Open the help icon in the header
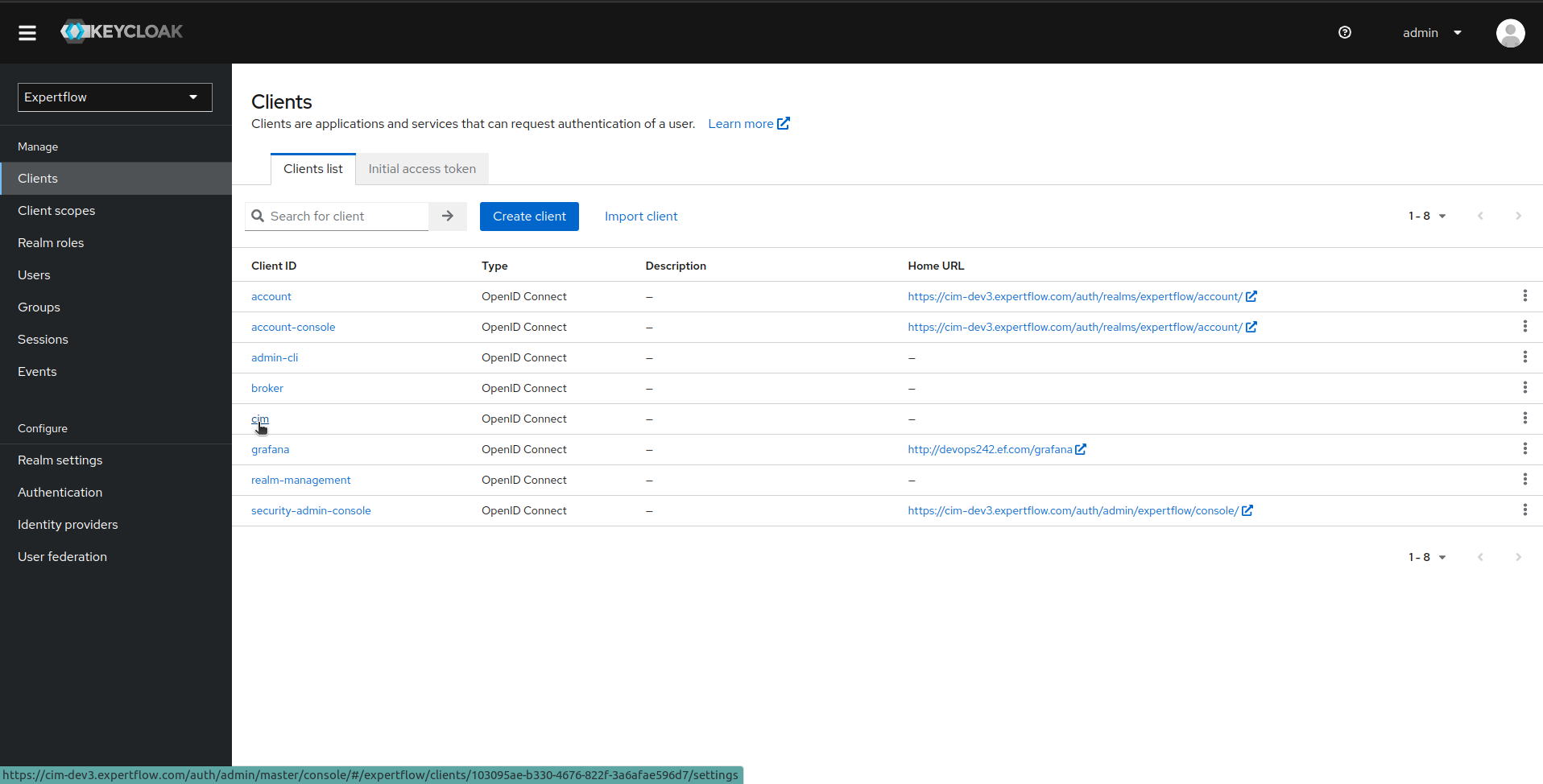1543x784 pixels. point(1345,32)
